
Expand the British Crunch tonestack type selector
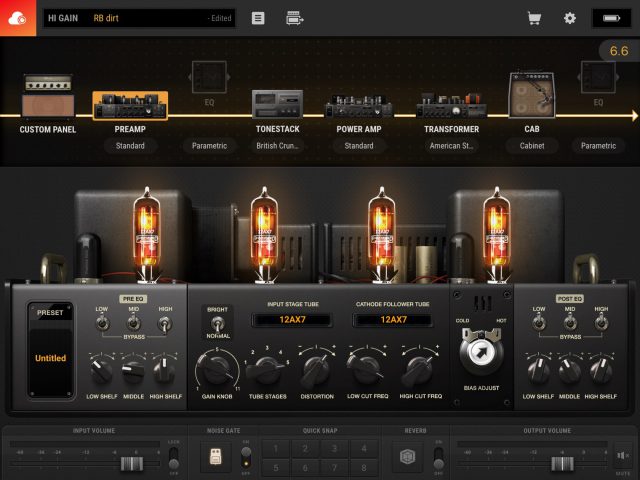click(277, 146)
